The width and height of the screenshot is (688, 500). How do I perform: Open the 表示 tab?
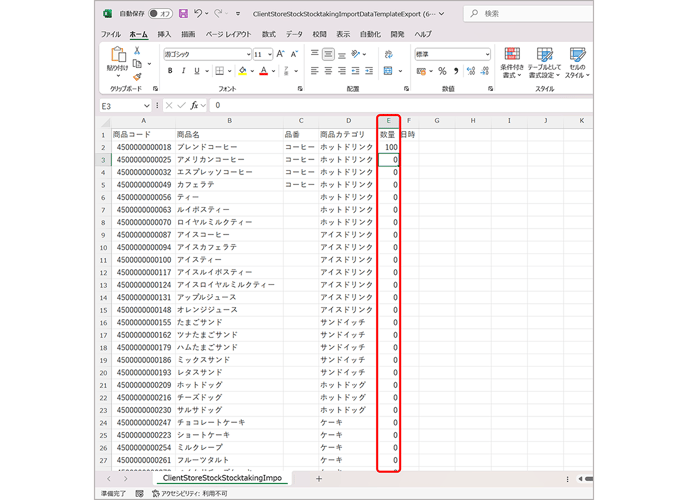point(343,34)
